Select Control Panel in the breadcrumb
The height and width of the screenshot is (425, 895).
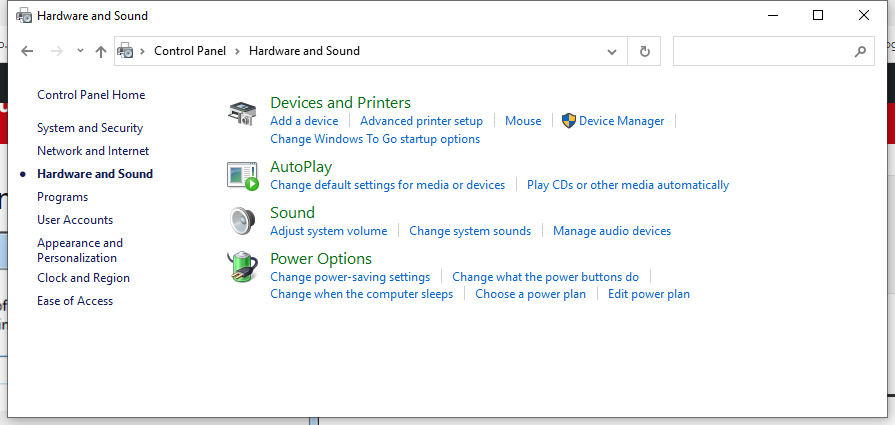[190, 51]
